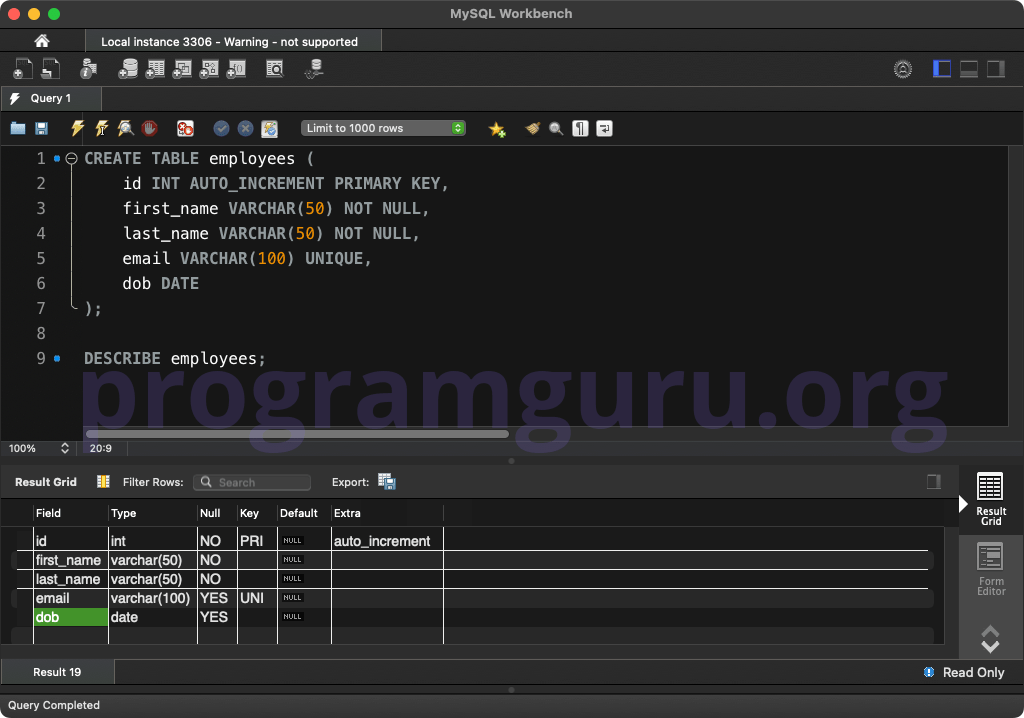Select the last_name field cell
This screenshot has width=1024, height=718.
(71, 579)
